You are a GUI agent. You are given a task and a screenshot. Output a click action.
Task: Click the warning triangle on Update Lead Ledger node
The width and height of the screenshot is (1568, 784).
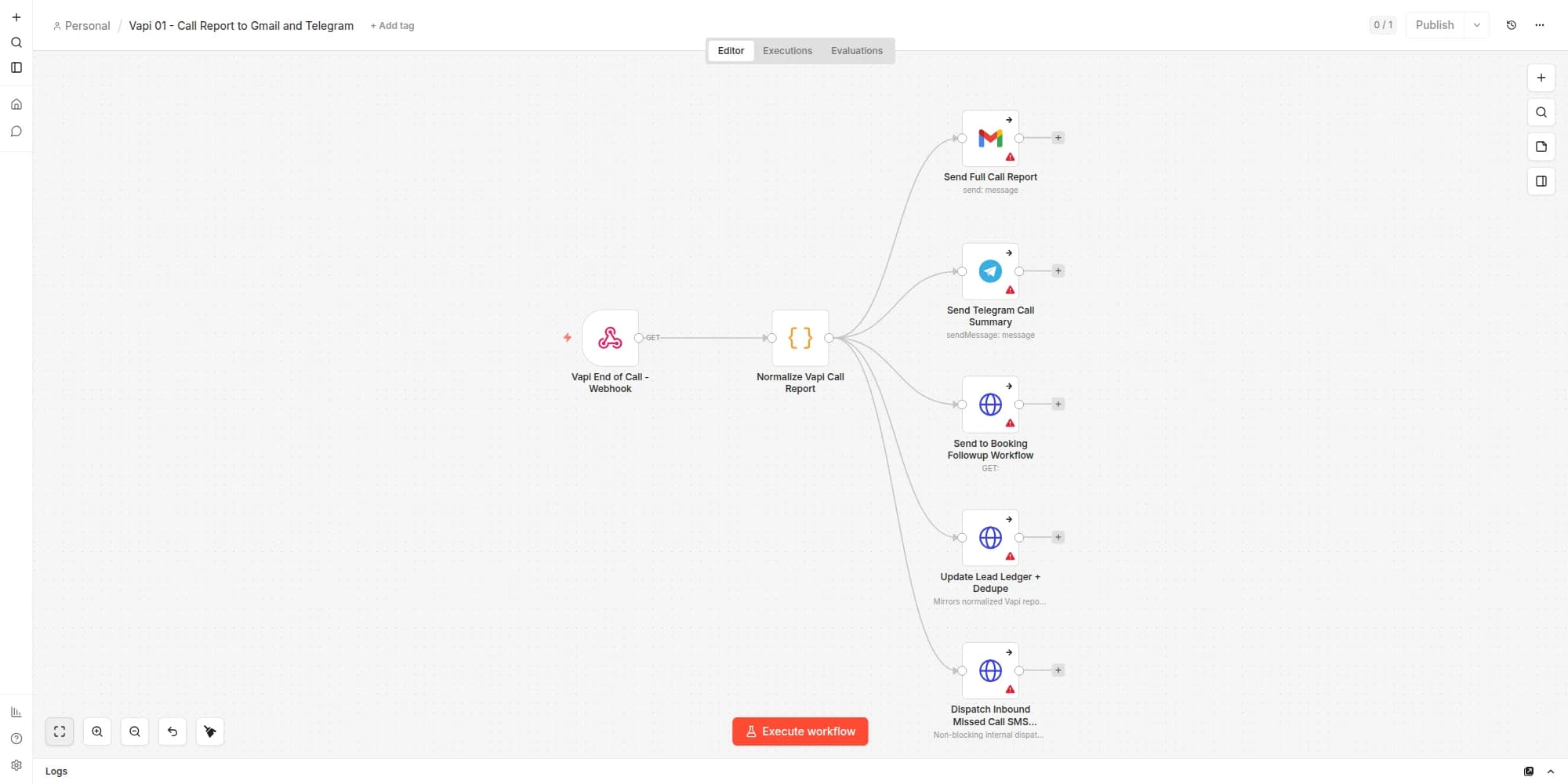1010,557
